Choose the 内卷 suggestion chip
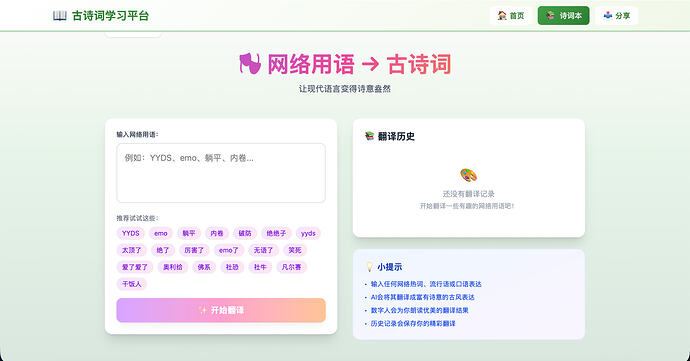 [x=217, y=233]
